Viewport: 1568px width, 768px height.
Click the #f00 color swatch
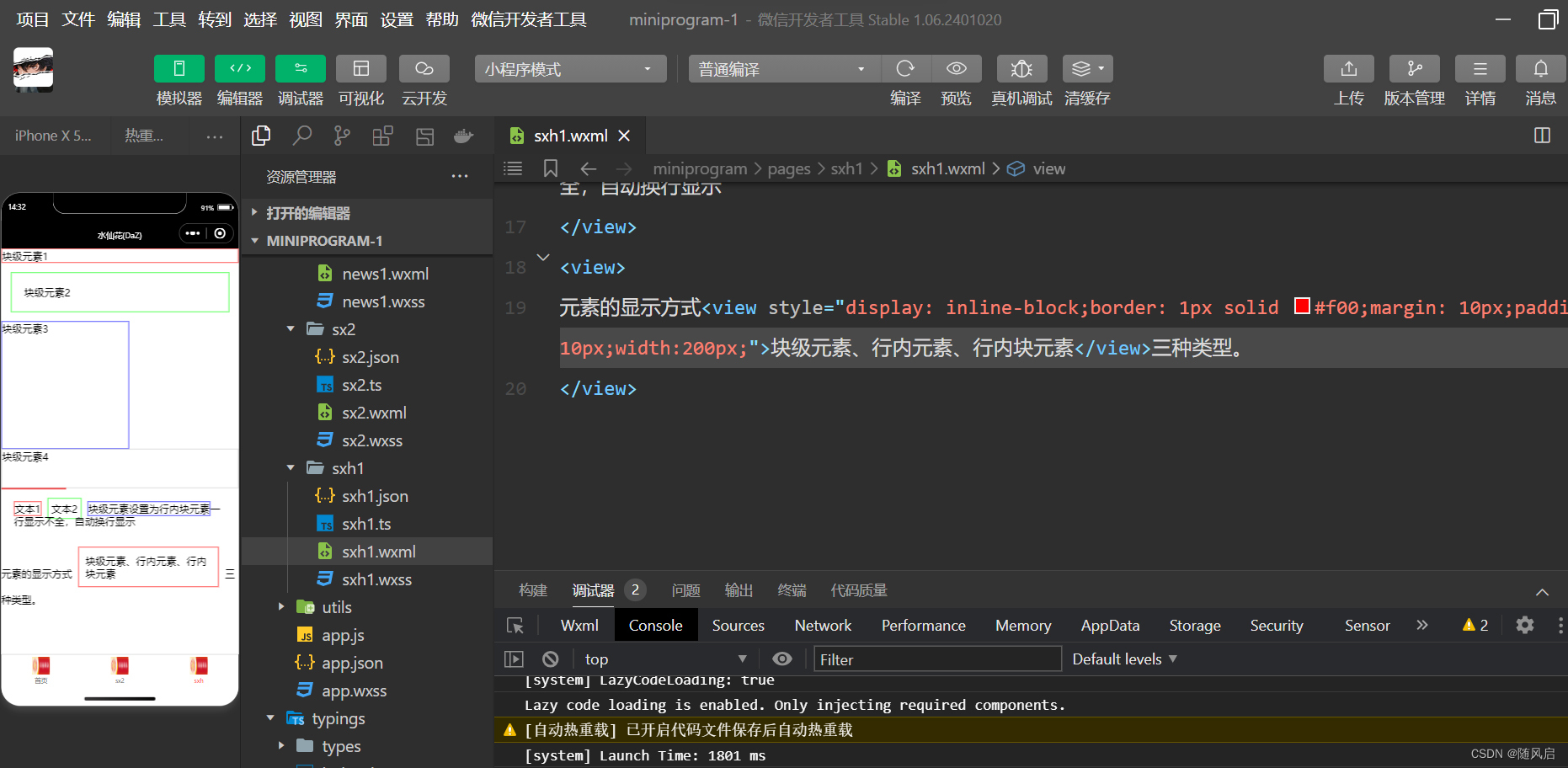point(1302,306)
